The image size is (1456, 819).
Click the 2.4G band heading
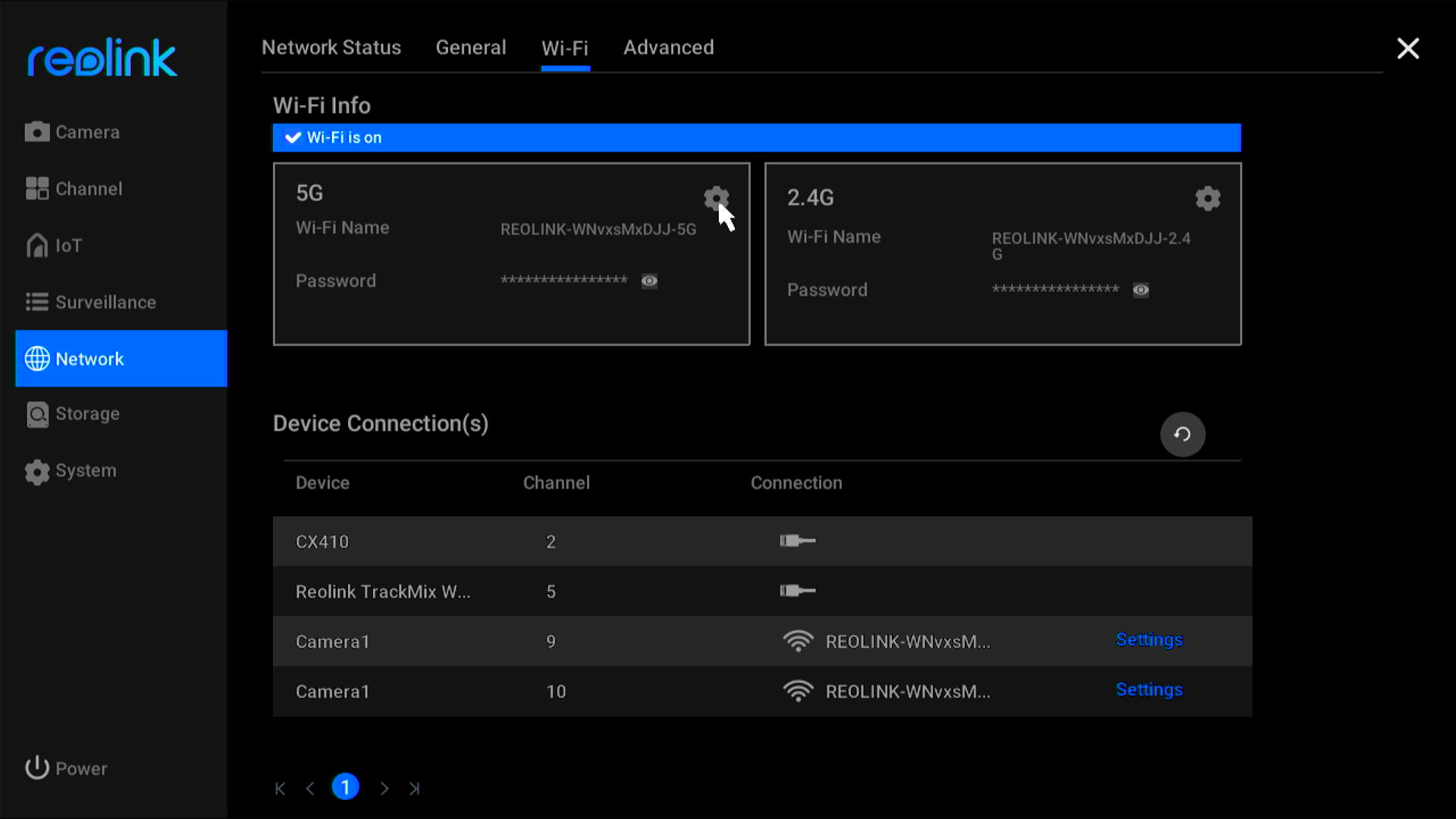(x=810, y=198)
